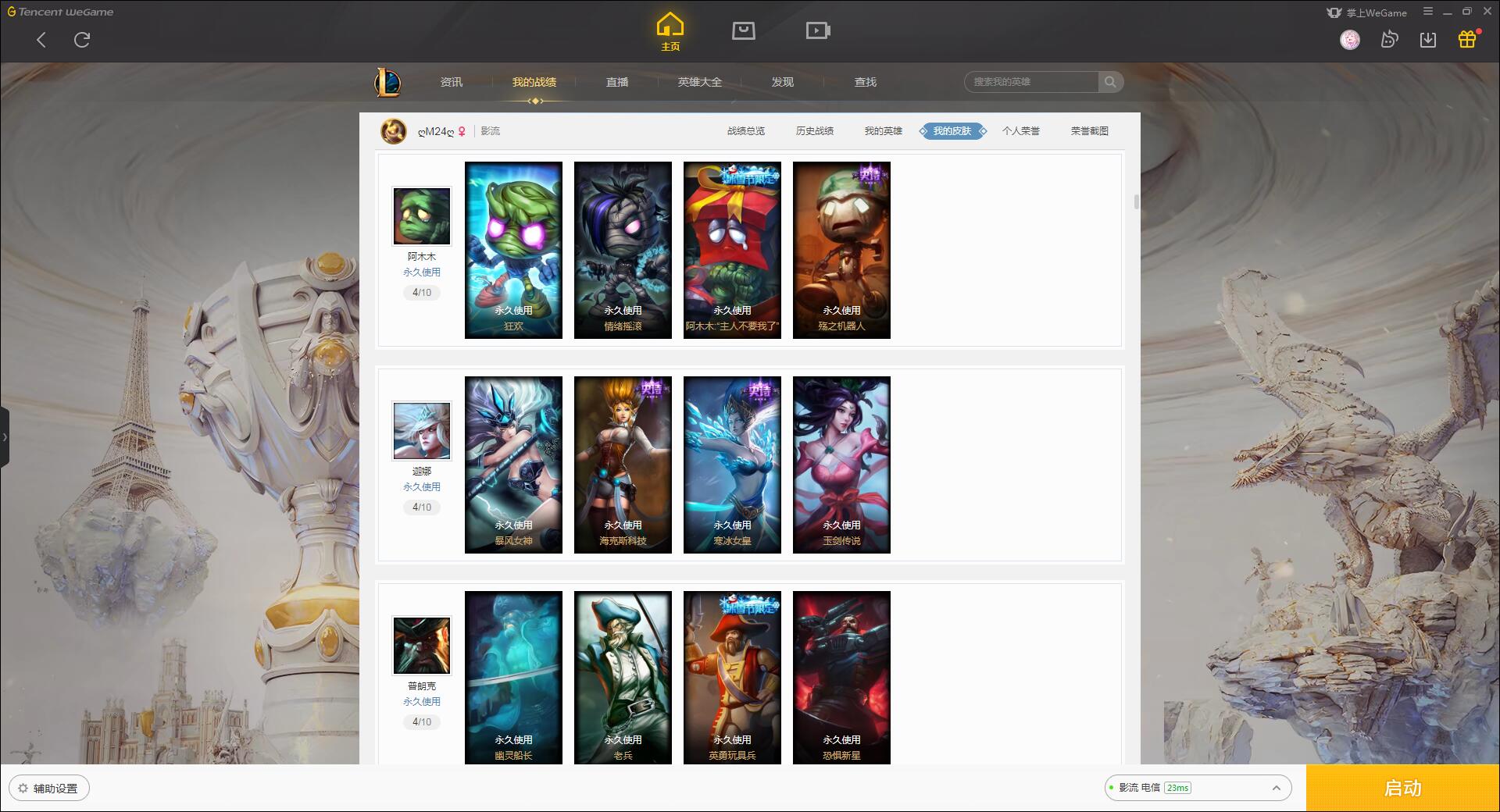Open the 情绪摇滚 skin card
This screenshot has width=1500, height=812.
tap(623, 250)
